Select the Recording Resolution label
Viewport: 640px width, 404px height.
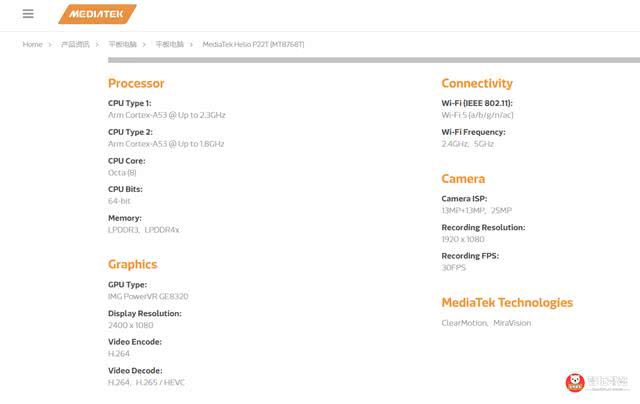[x=483, y=227]
